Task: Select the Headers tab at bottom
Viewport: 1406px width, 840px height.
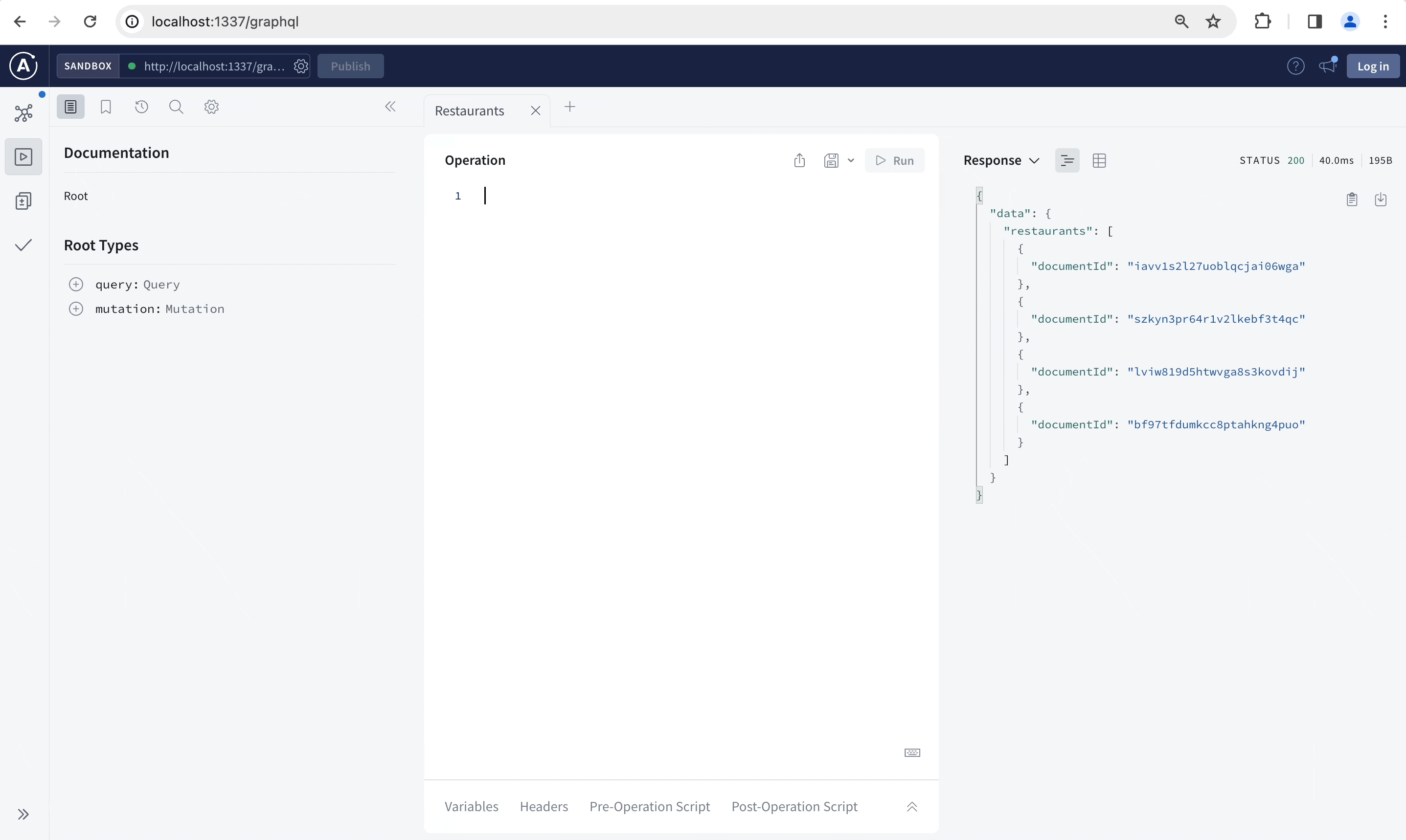Action: tap(544, 806)
